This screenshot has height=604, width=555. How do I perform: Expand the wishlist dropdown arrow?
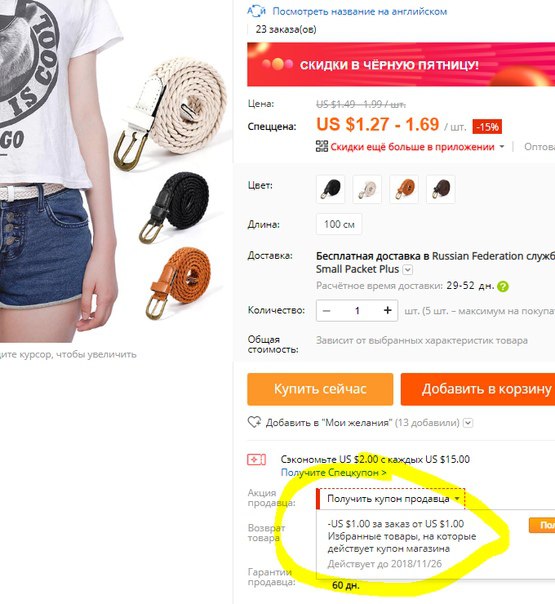pyautogui.click(x=468, y=423)
